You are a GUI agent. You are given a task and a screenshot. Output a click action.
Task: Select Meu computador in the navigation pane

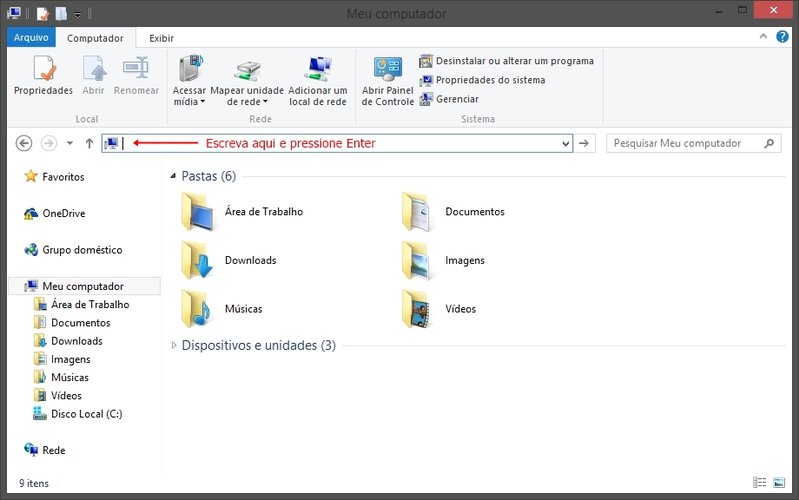pos(84,286)
